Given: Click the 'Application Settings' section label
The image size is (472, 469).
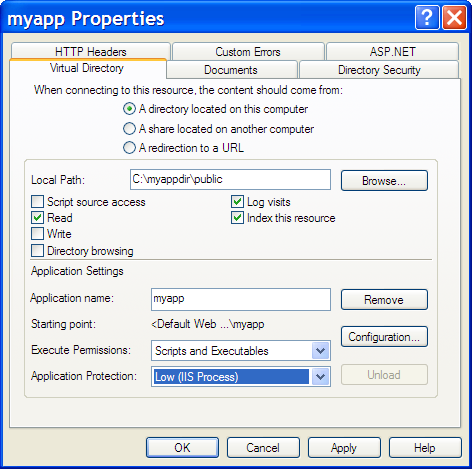Looking at the screenshot, I should click(x=77, y=271).
